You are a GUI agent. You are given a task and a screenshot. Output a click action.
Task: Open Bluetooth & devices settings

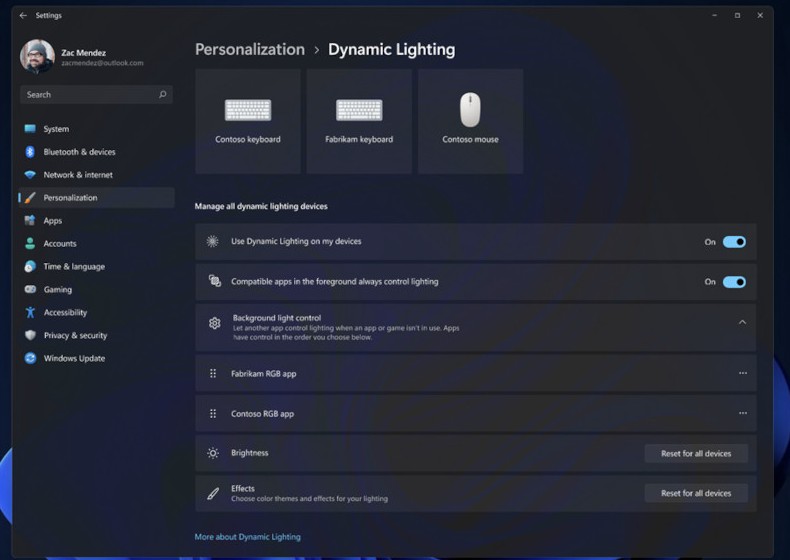(96, 152)
